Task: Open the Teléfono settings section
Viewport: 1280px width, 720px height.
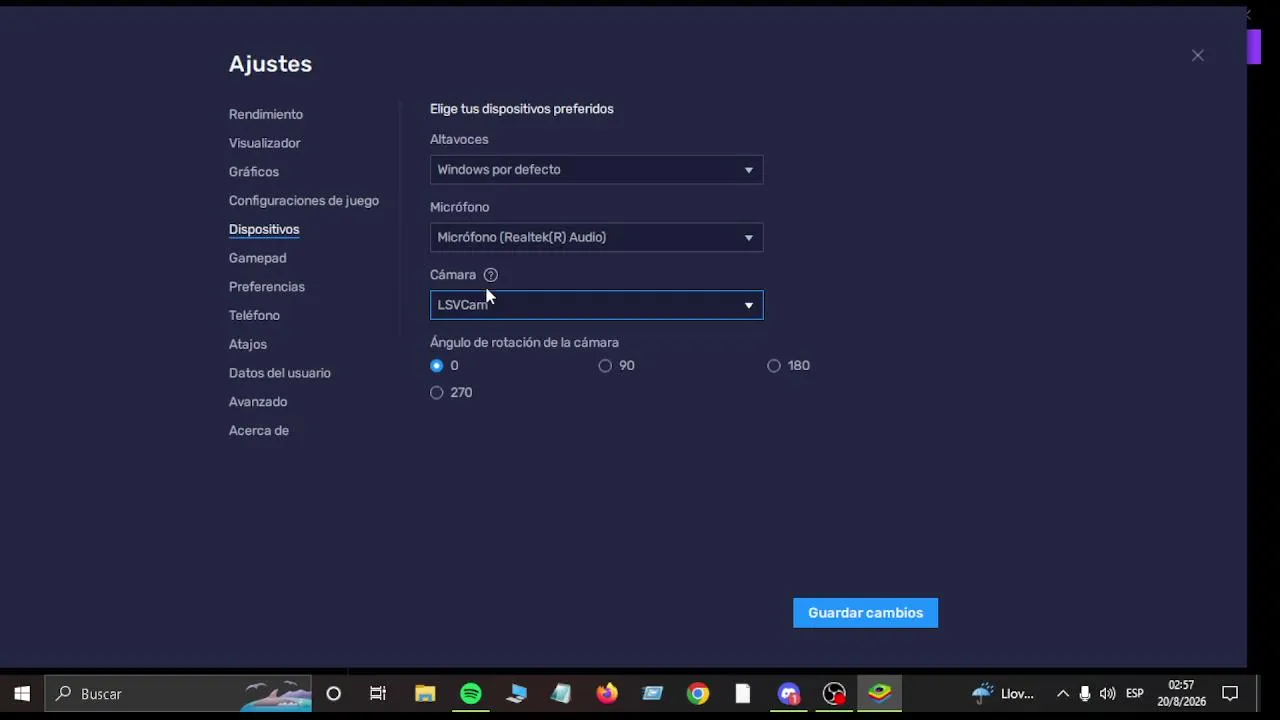Action: 254,315
